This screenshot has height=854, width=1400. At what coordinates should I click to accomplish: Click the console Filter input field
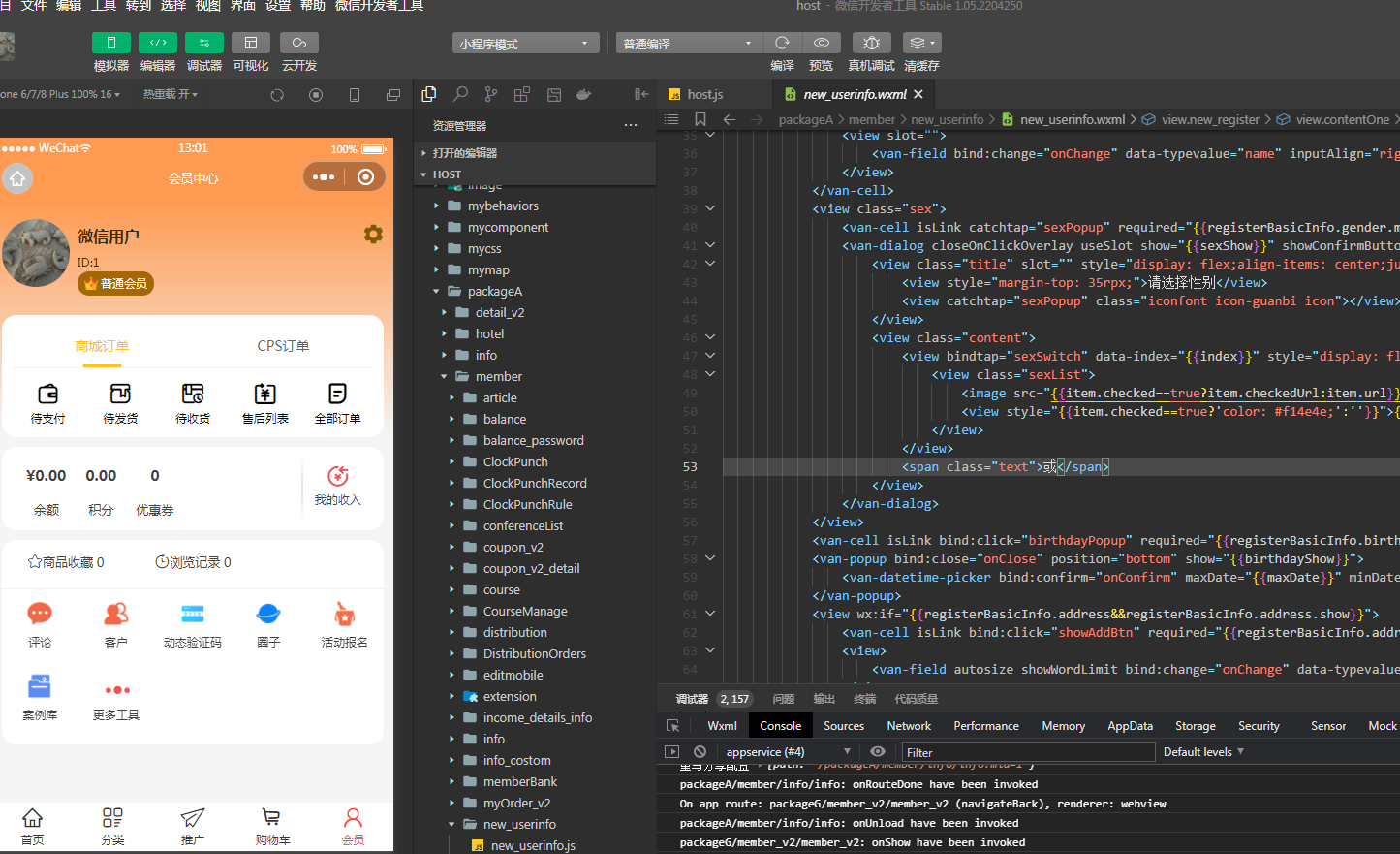pyautogui.click(x=1029, y=752)
